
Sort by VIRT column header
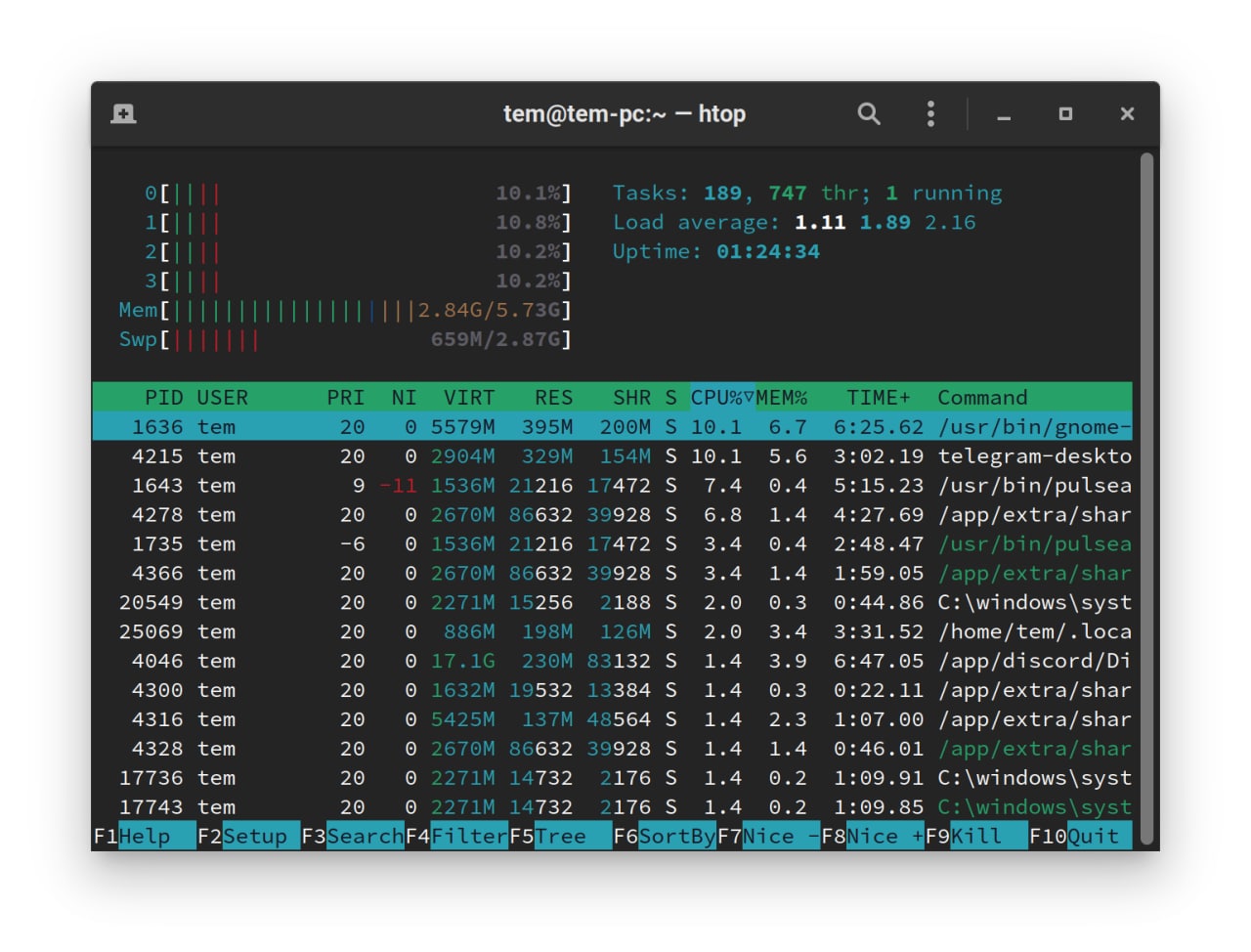click(x=469, y=398)
